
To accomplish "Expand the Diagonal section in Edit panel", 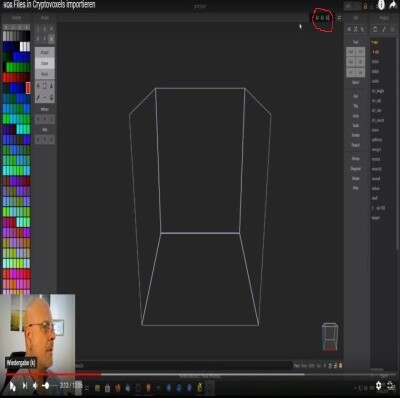I will 356,169.
